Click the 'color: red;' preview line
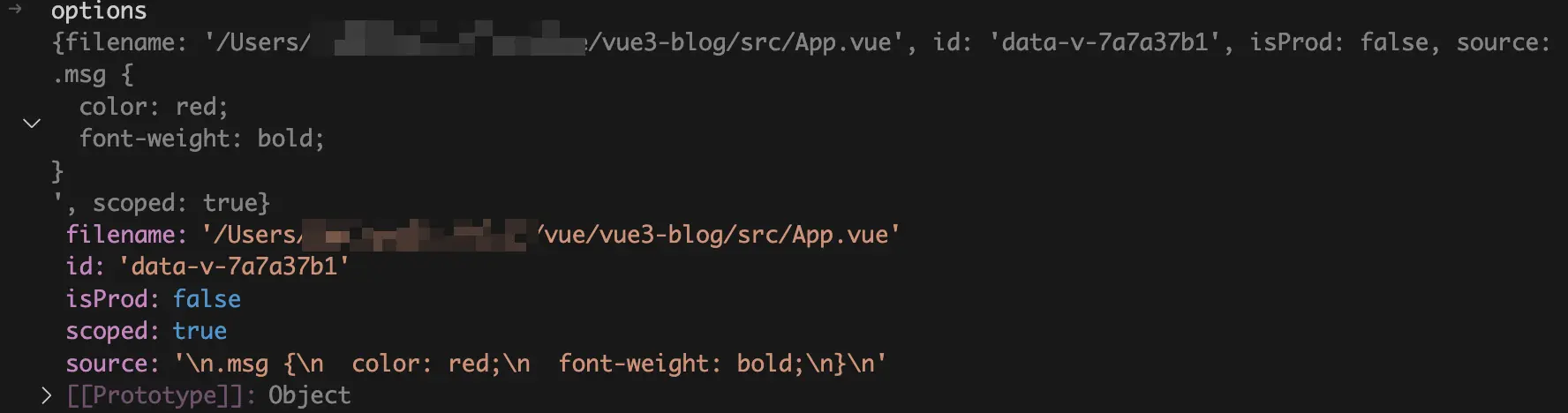 pyautogui.click(x=154, y=107)
